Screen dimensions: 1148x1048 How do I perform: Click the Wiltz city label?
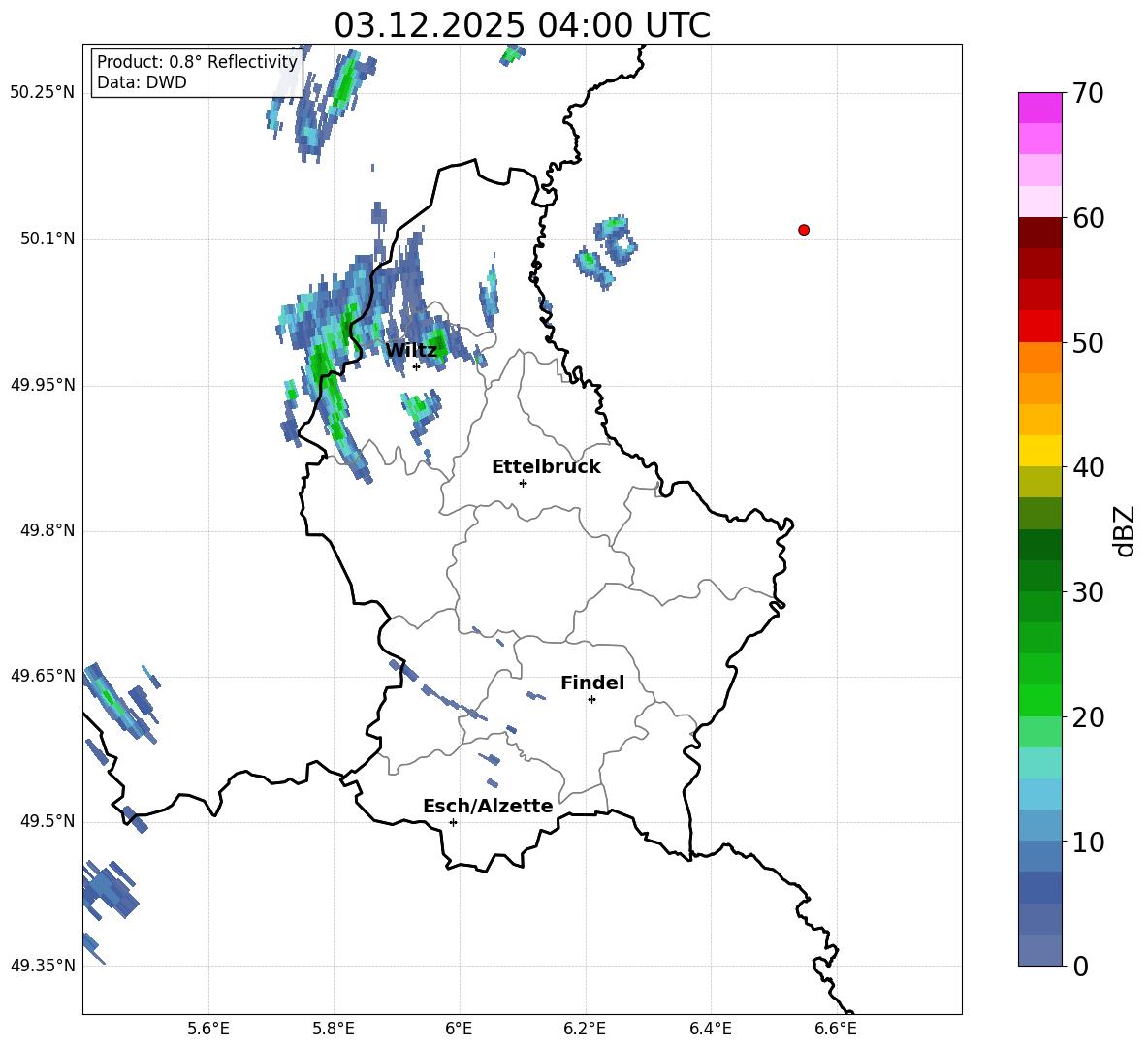[x=411, y=351]
